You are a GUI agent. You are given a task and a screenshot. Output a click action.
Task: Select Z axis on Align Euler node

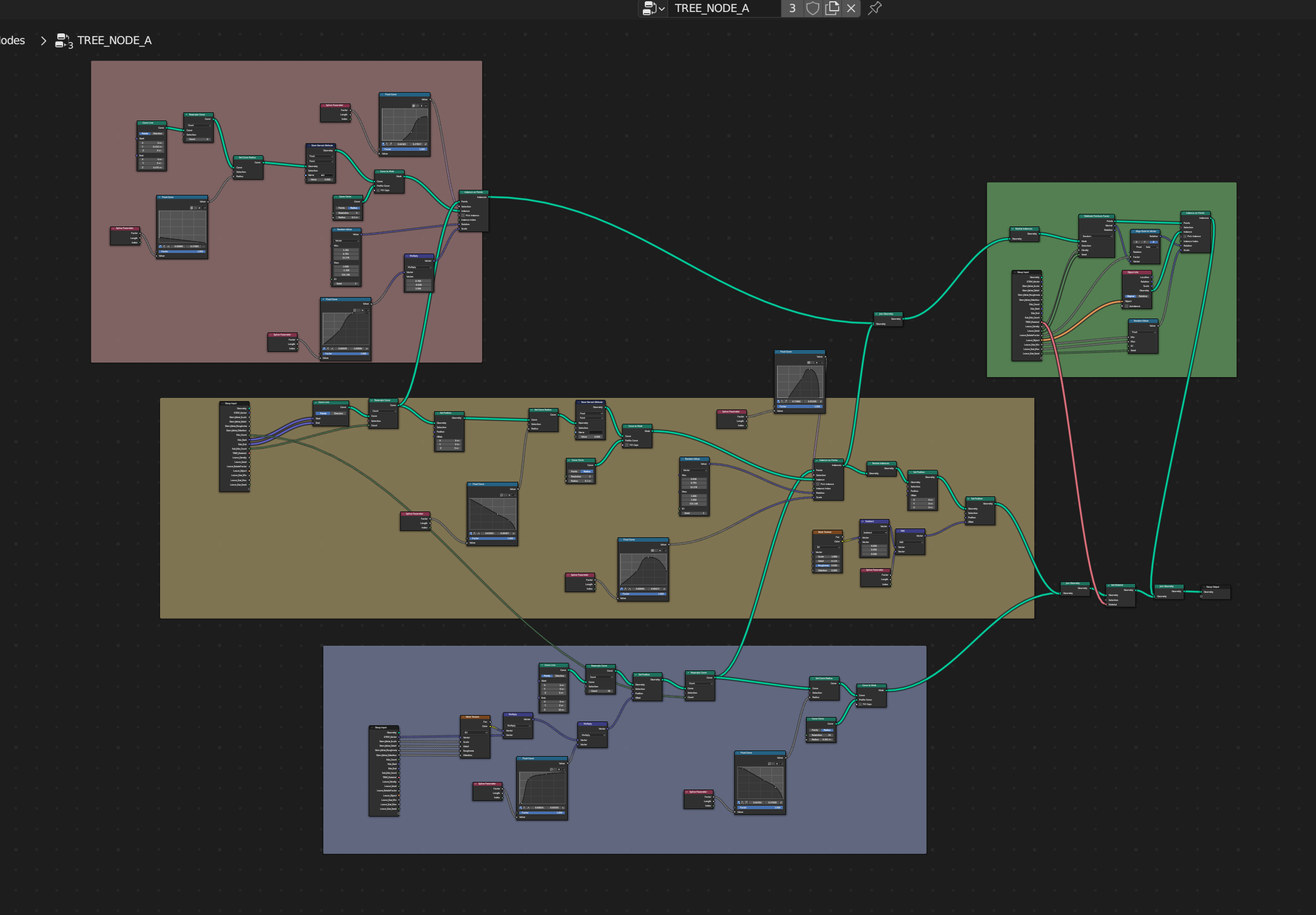point(1153,242)
